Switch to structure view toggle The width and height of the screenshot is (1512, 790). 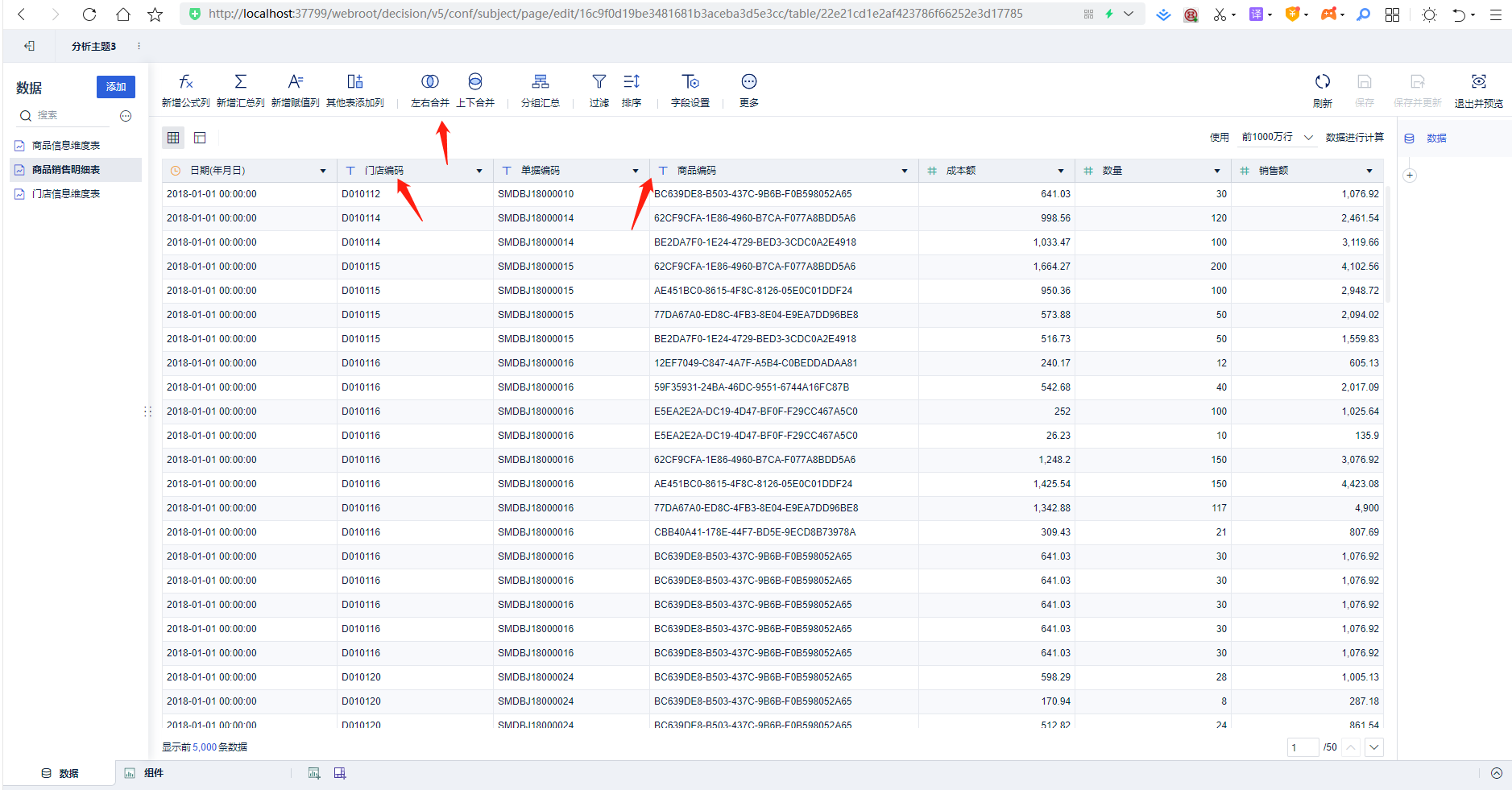200,138
